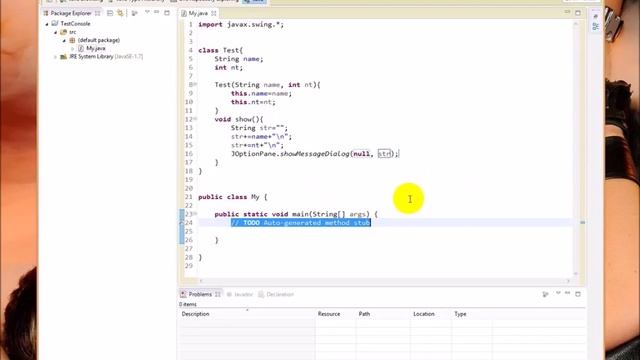The image size is (640, 360).
Task: Minimize the Problems view
Action: tap(567, 293)
